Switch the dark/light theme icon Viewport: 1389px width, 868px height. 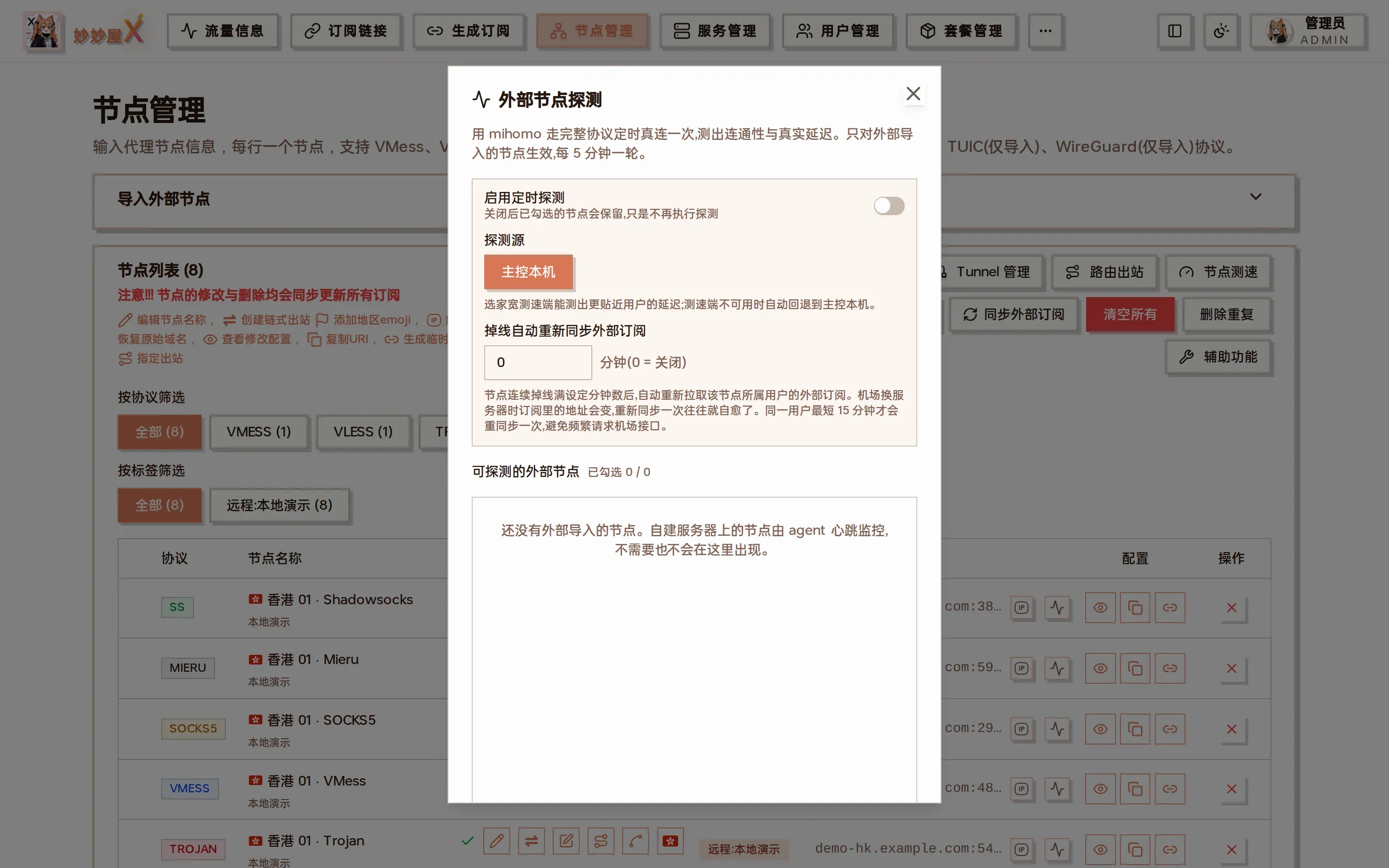(1221, 31)
